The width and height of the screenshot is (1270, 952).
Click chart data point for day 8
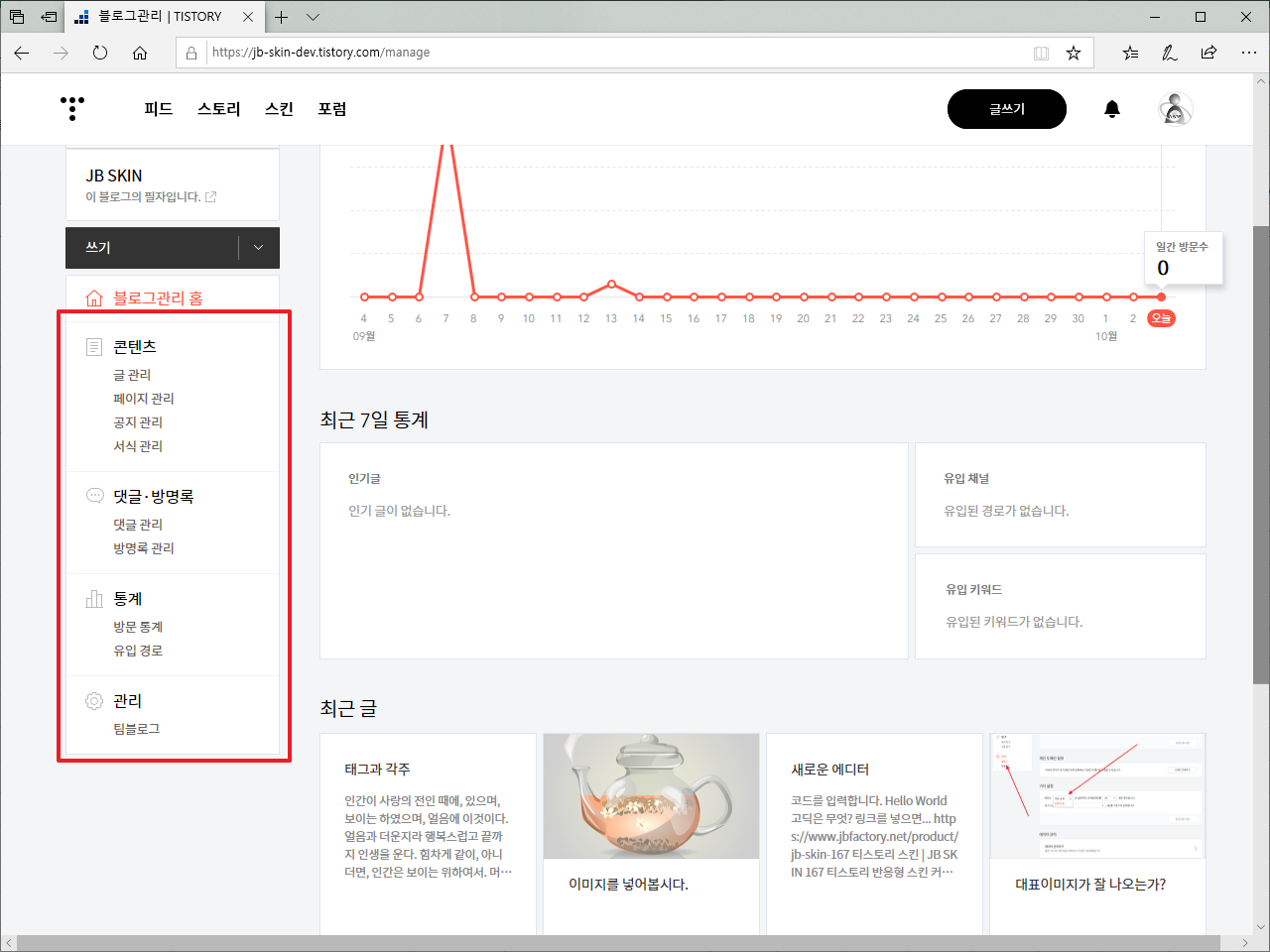tap(474, 297)
